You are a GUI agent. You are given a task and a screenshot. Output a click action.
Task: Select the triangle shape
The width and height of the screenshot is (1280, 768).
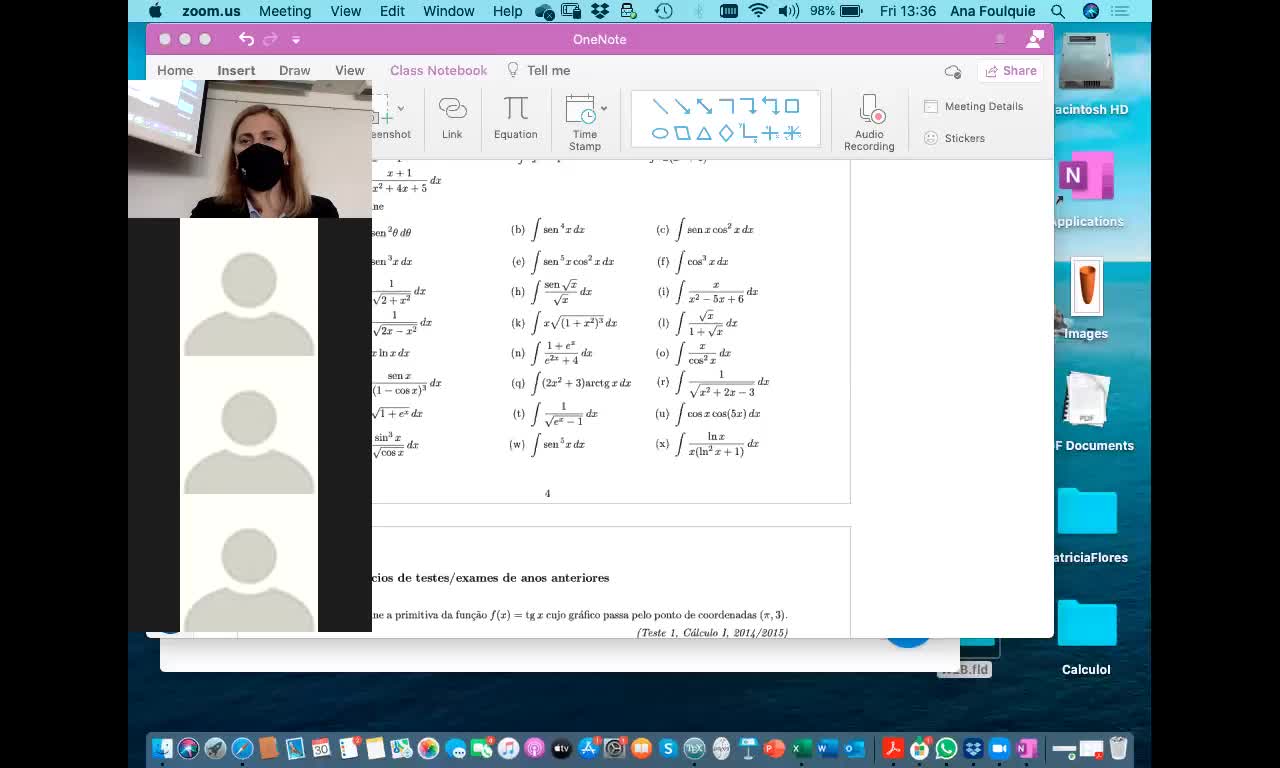(704, 133)
